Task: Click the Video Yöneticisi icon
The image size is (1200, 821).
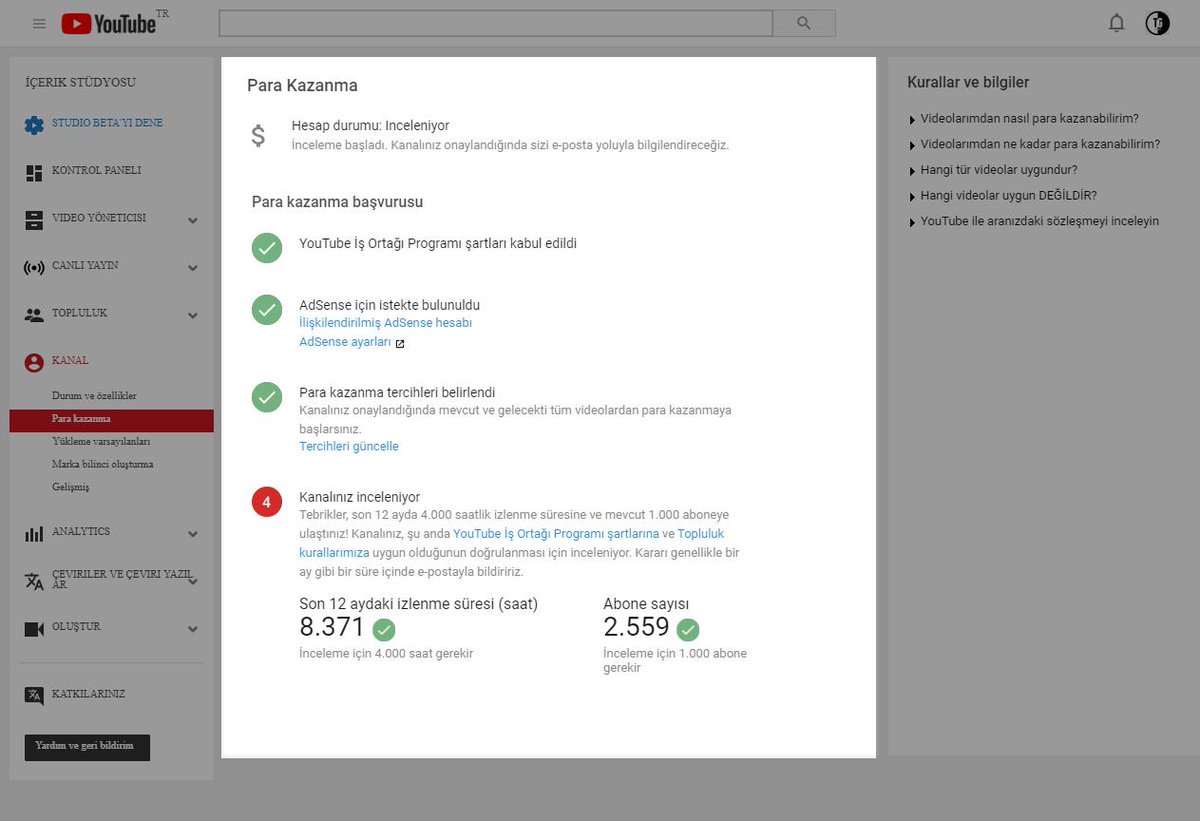Action: click(34, 220)
